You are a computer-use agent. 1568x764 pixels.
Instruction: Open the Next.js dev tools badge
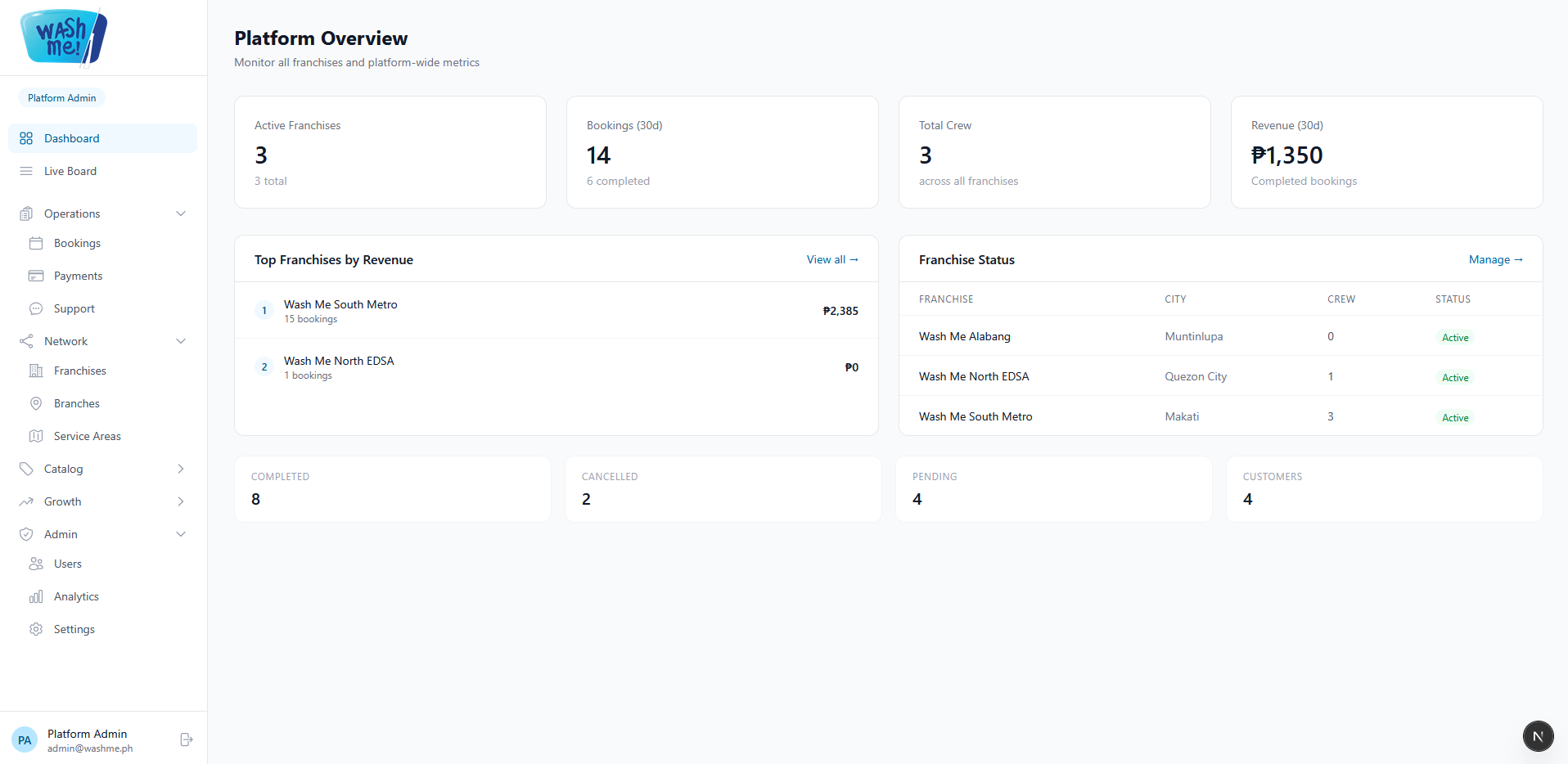coord(1538,736)
